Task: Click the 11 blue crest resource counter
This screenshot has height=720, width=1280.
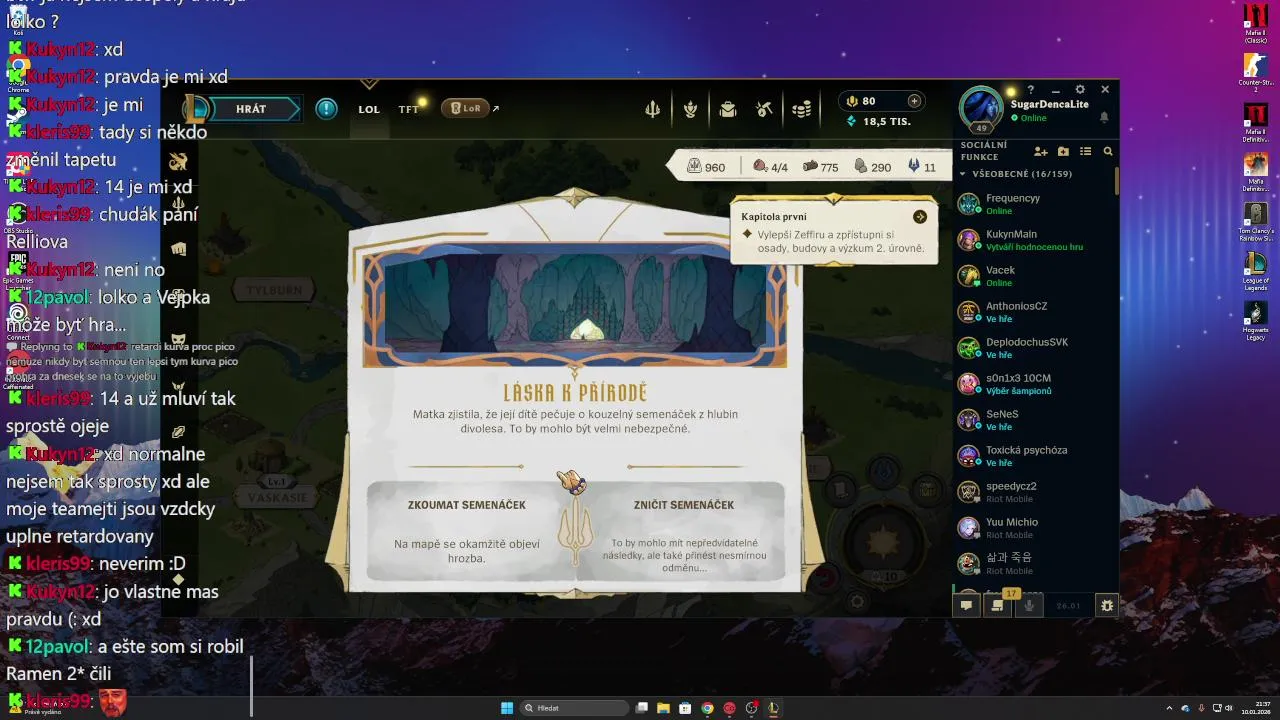Action: 921,167
